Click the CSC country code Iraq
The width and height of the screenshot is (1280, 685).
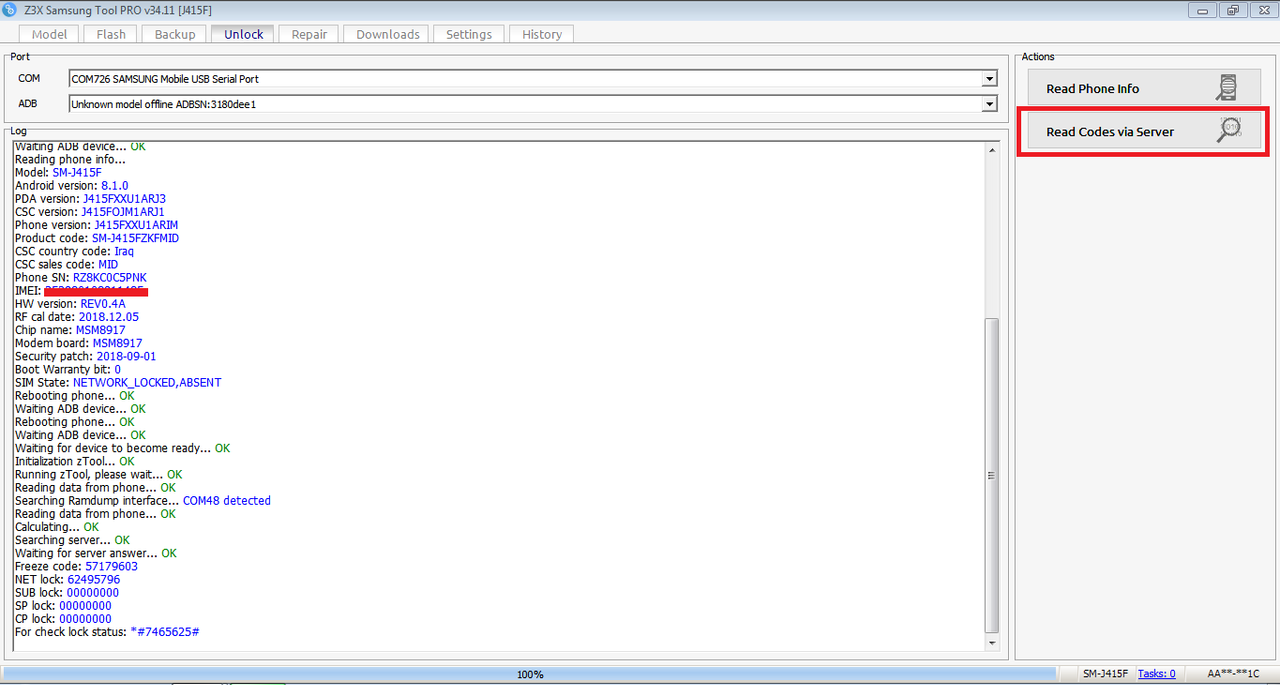pos(124,251)
